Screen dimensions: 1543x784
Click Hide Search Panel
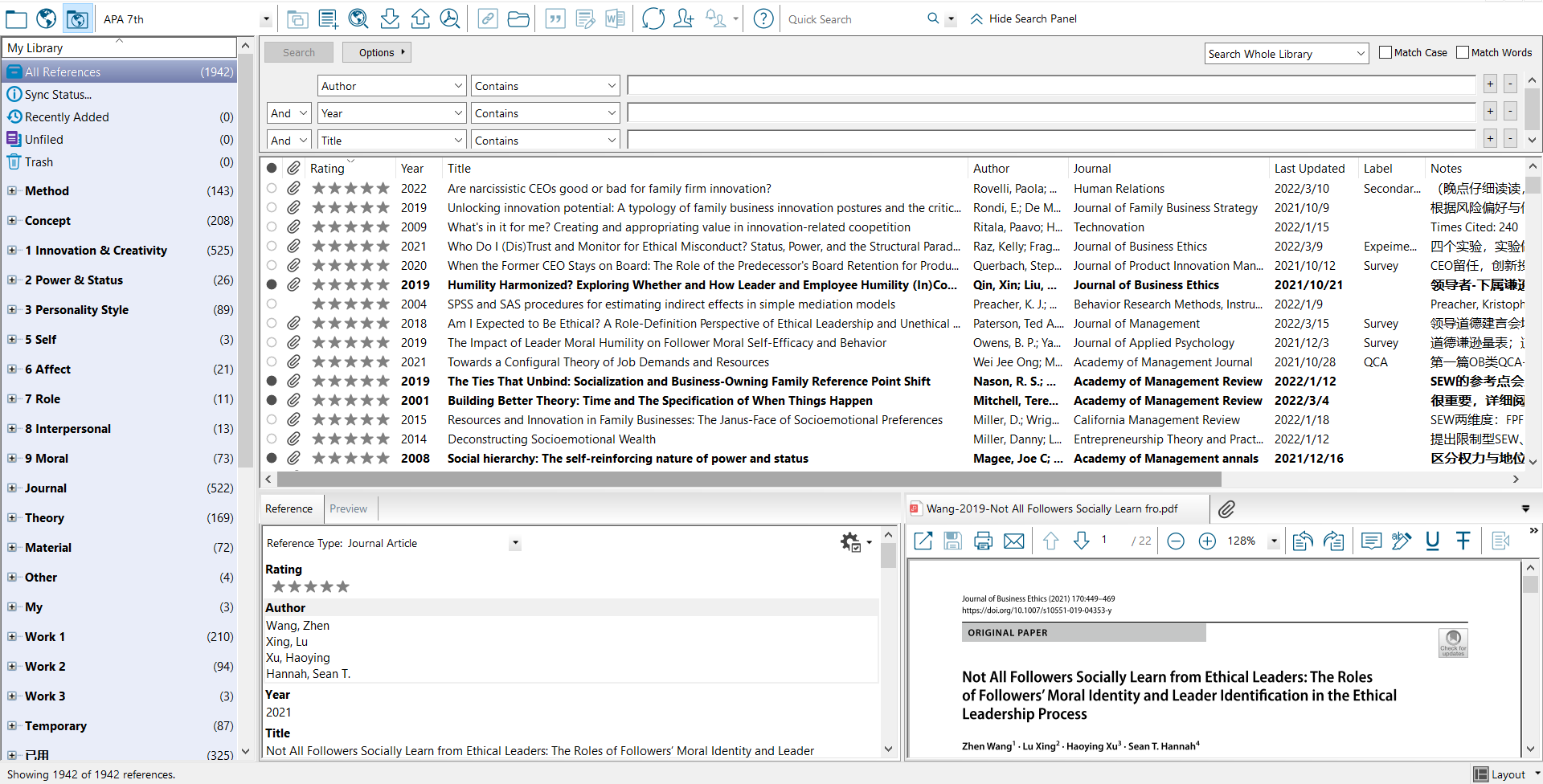tap(1024, 18)
